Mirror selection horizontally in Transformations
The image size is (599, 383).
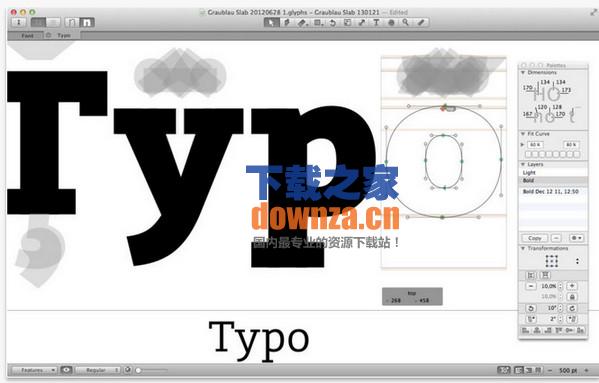coord(531,275)
